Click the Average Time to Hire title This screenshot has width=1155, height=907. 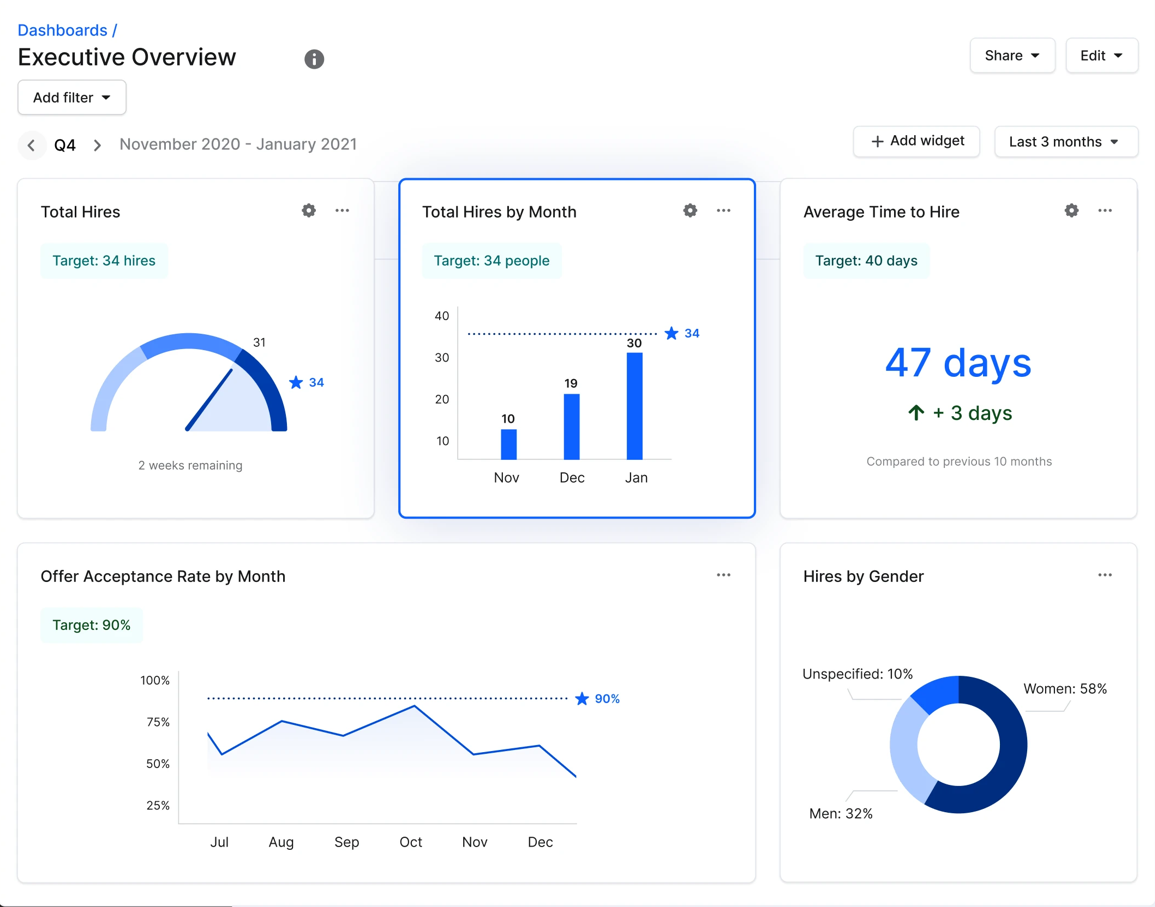tap(881, 212)
